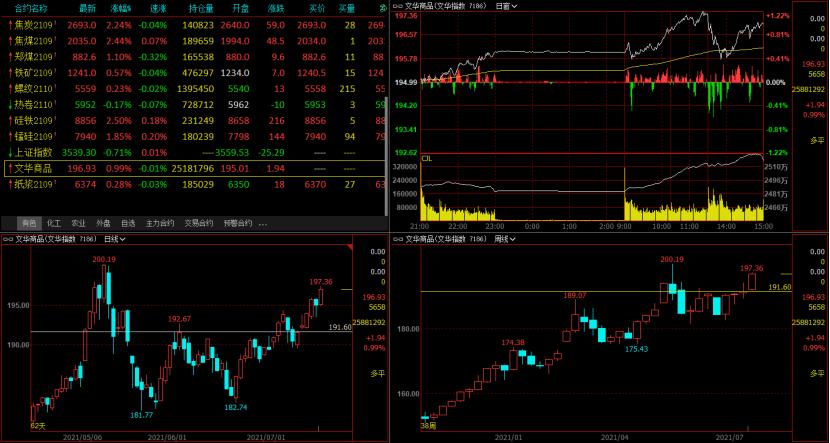830x443 pixels.
Task: Select the 锰硅2109 contract row
Action: tap(194, 137)
